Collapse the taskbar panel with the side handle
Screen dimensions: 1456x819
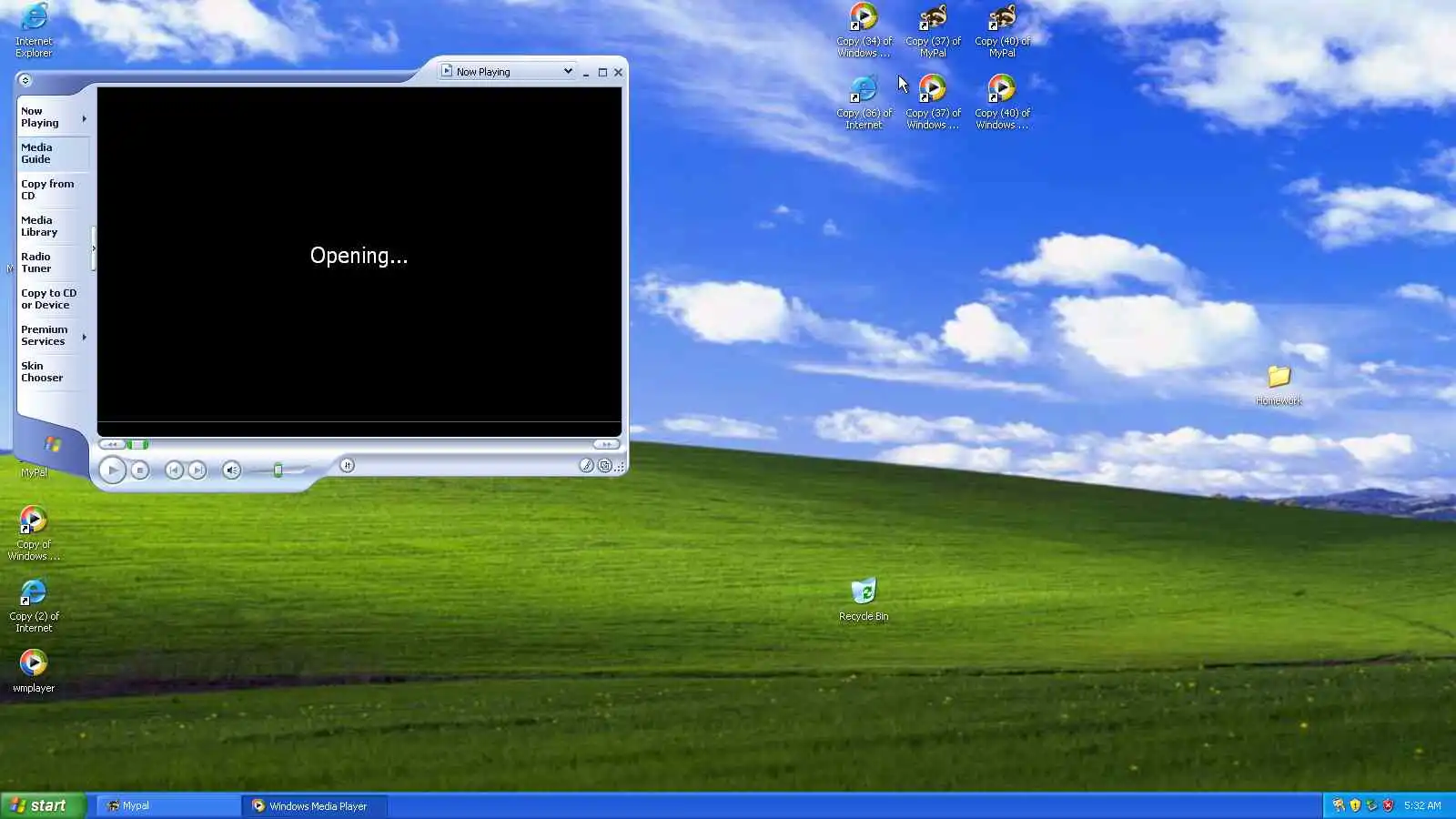coord(94,248)
